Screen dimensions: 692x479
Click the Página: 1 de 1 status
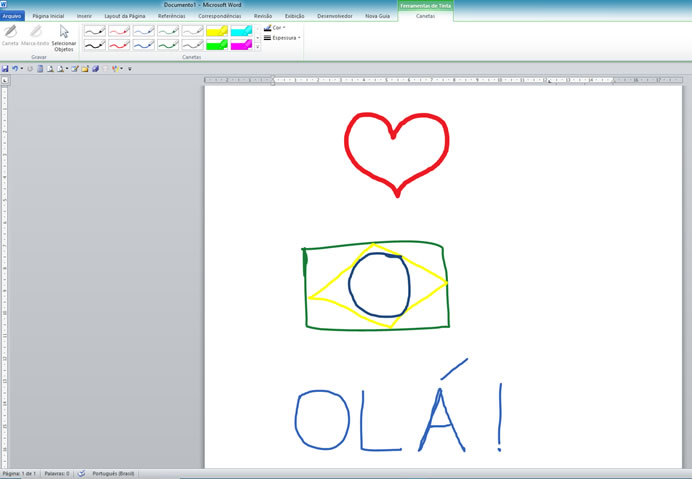coord(19,474)
